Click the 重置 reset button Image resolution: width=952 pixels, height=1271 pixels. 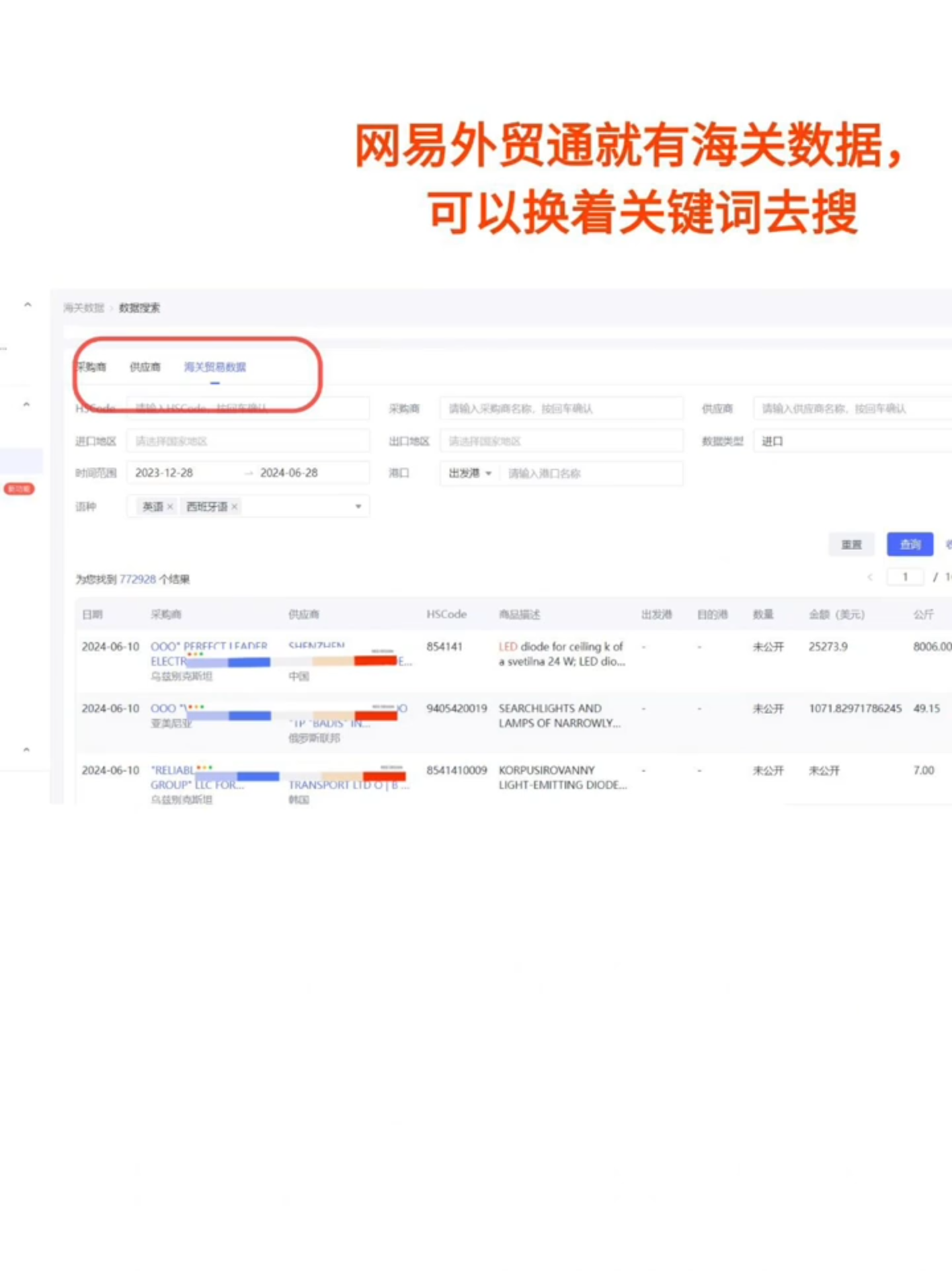[852, 544]
